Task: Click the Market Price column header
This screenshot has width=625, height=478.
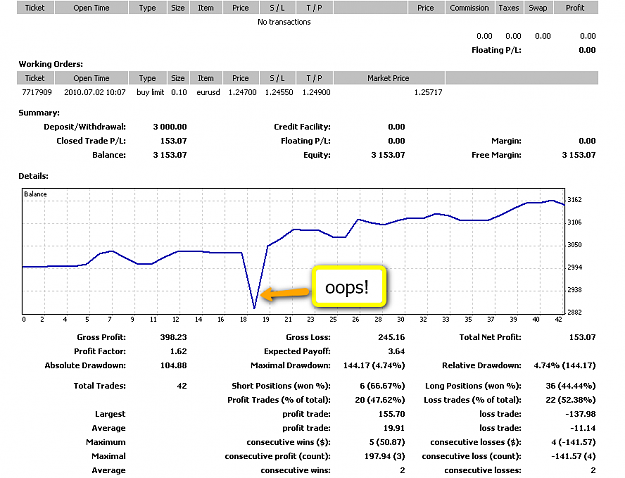Action: (x=389, y=78)
